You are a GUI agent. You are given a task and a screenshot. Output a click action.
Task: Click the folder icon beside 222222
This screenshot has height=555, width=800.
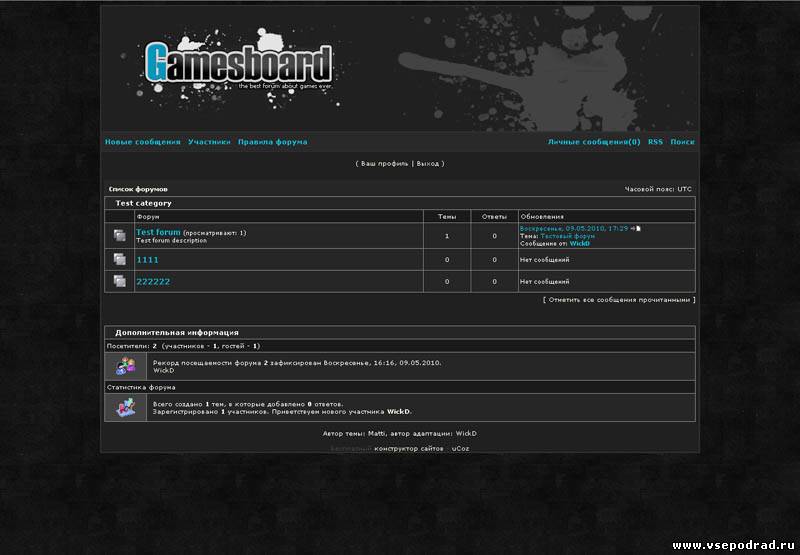pos(119,281)
